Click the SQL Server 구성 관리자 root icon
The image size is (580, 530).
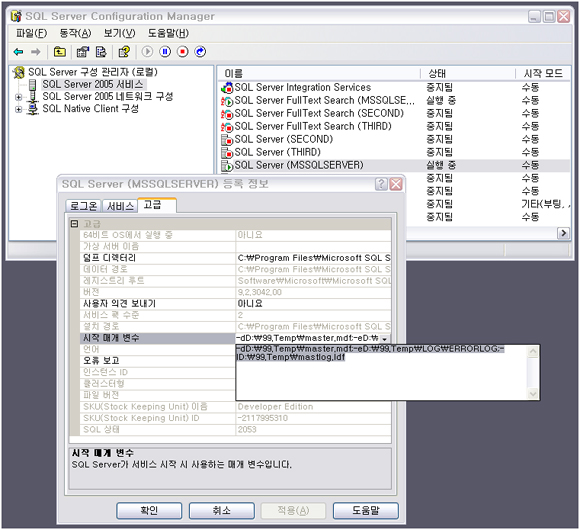[18, 72]
